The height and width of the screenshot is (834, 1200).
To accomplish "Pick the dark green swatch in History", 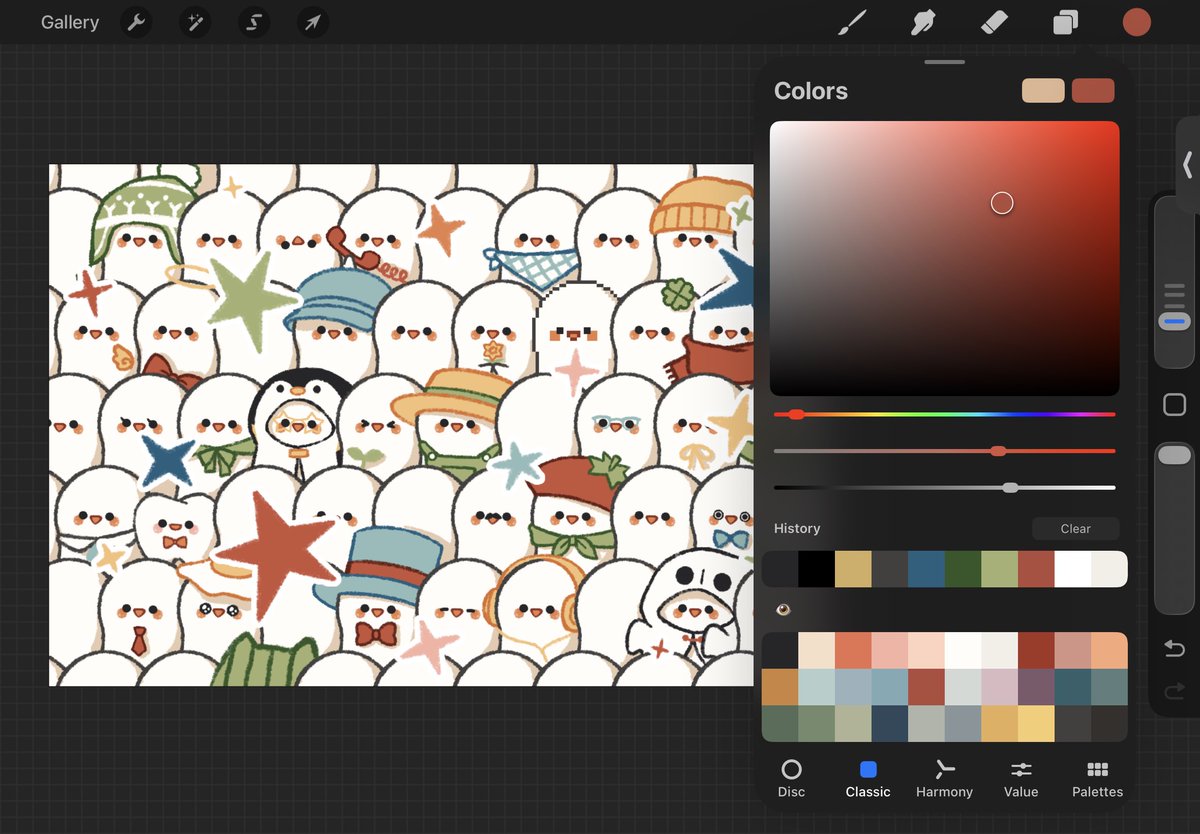I will tap(963, 569).
